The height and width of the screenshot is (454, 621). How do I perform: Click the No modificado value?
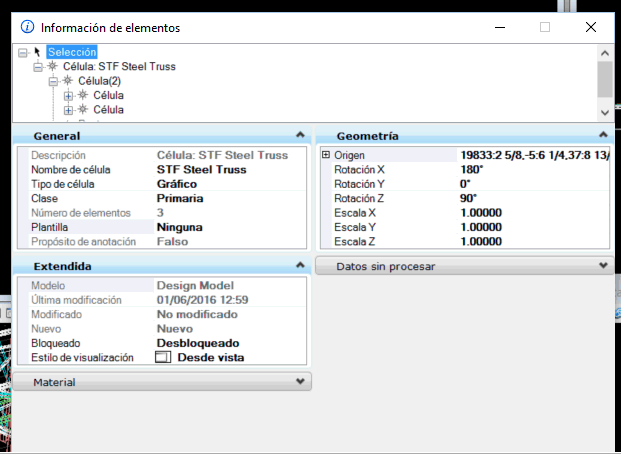tap(197, 314)
